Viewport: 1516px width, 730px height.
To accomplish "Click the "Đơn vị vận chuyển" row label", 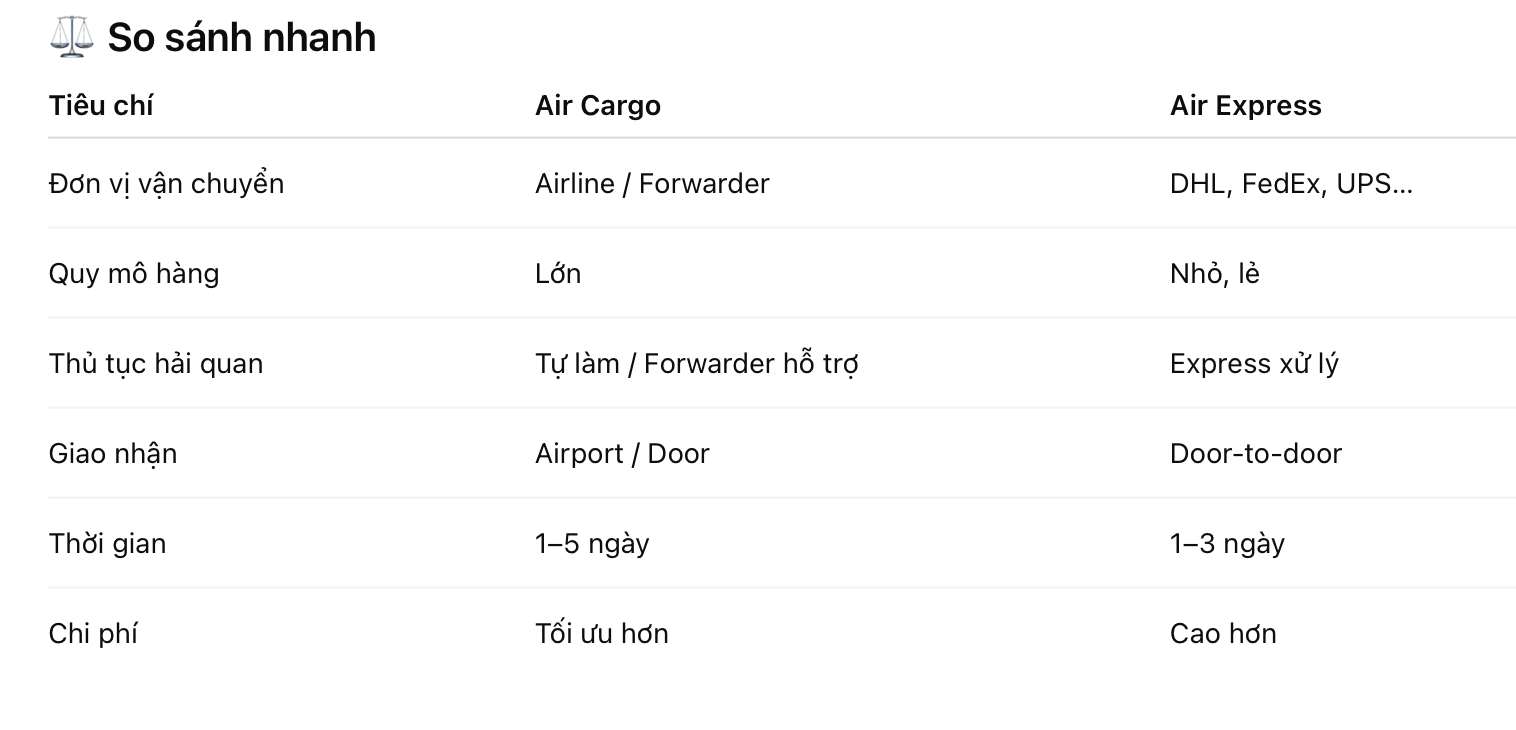I will pyautogui.click(x=166, y=184).
